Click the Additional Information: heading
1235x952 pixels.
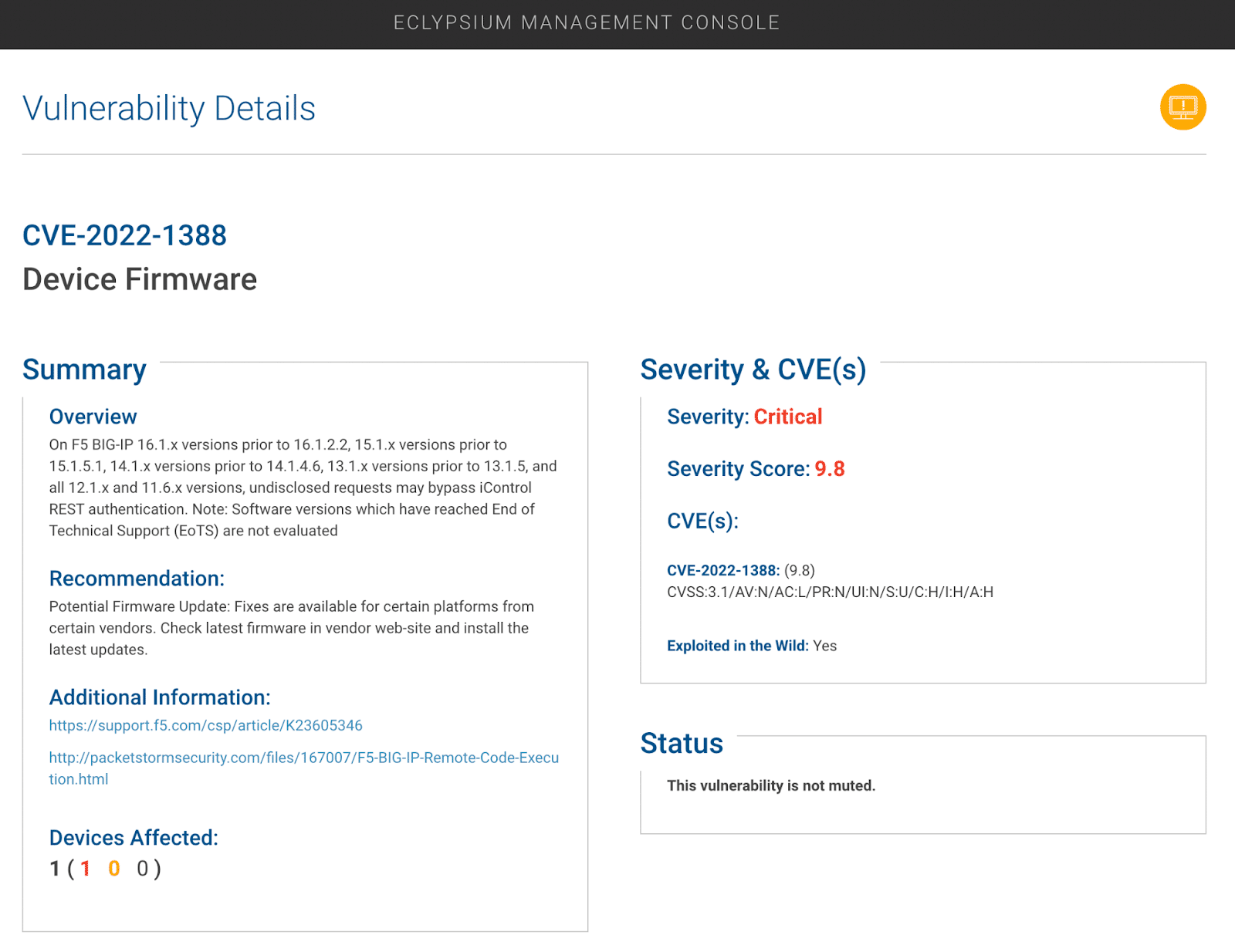coord(160,697)
